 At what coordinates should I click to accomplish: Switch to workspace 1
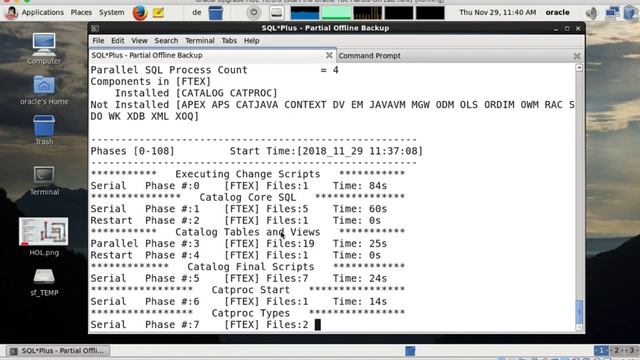pyautogui.click(x=601, y=350)
